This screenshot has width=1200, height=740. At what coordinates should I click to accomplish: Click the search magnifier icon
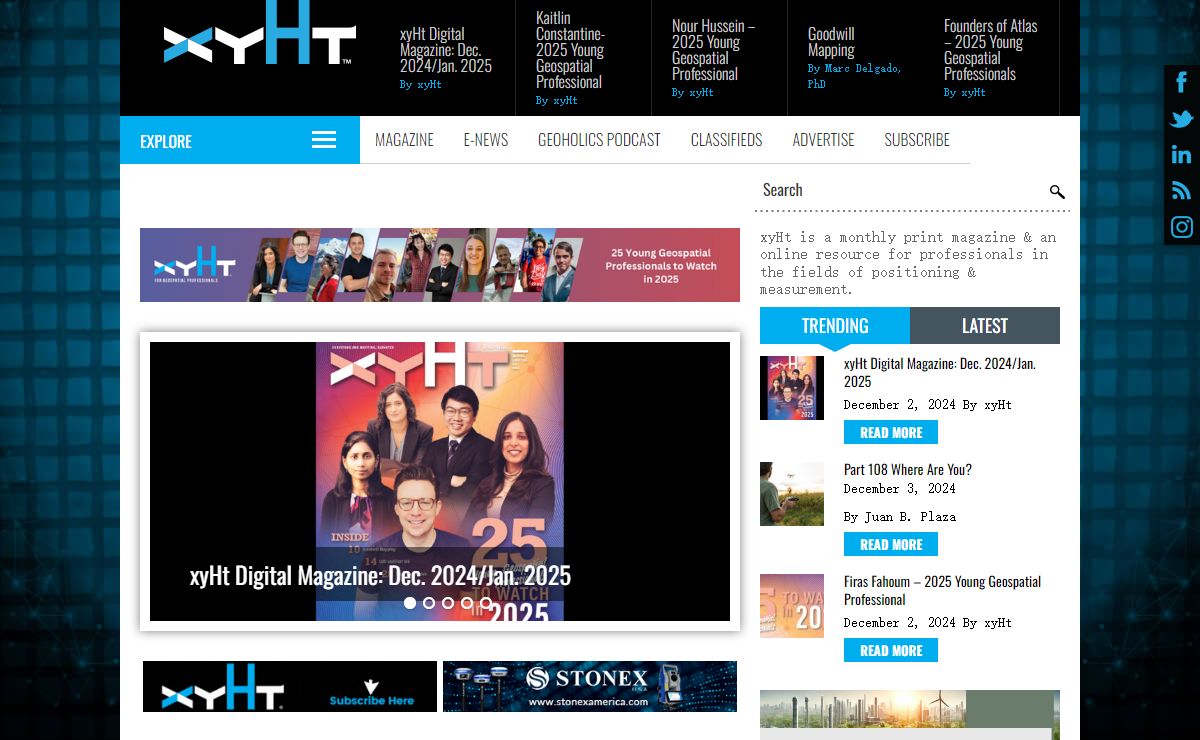coord(1057,191)
